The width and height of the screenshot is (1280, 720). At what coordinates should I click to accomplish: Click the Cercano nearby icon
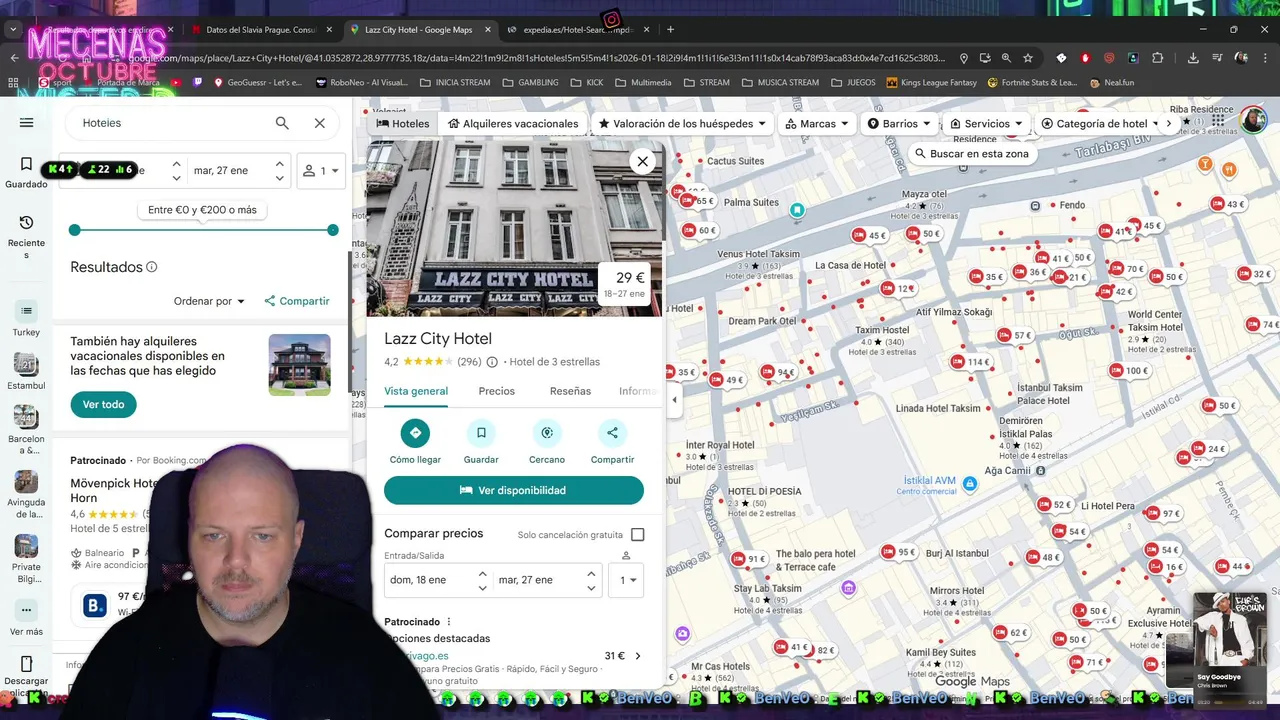547,433
